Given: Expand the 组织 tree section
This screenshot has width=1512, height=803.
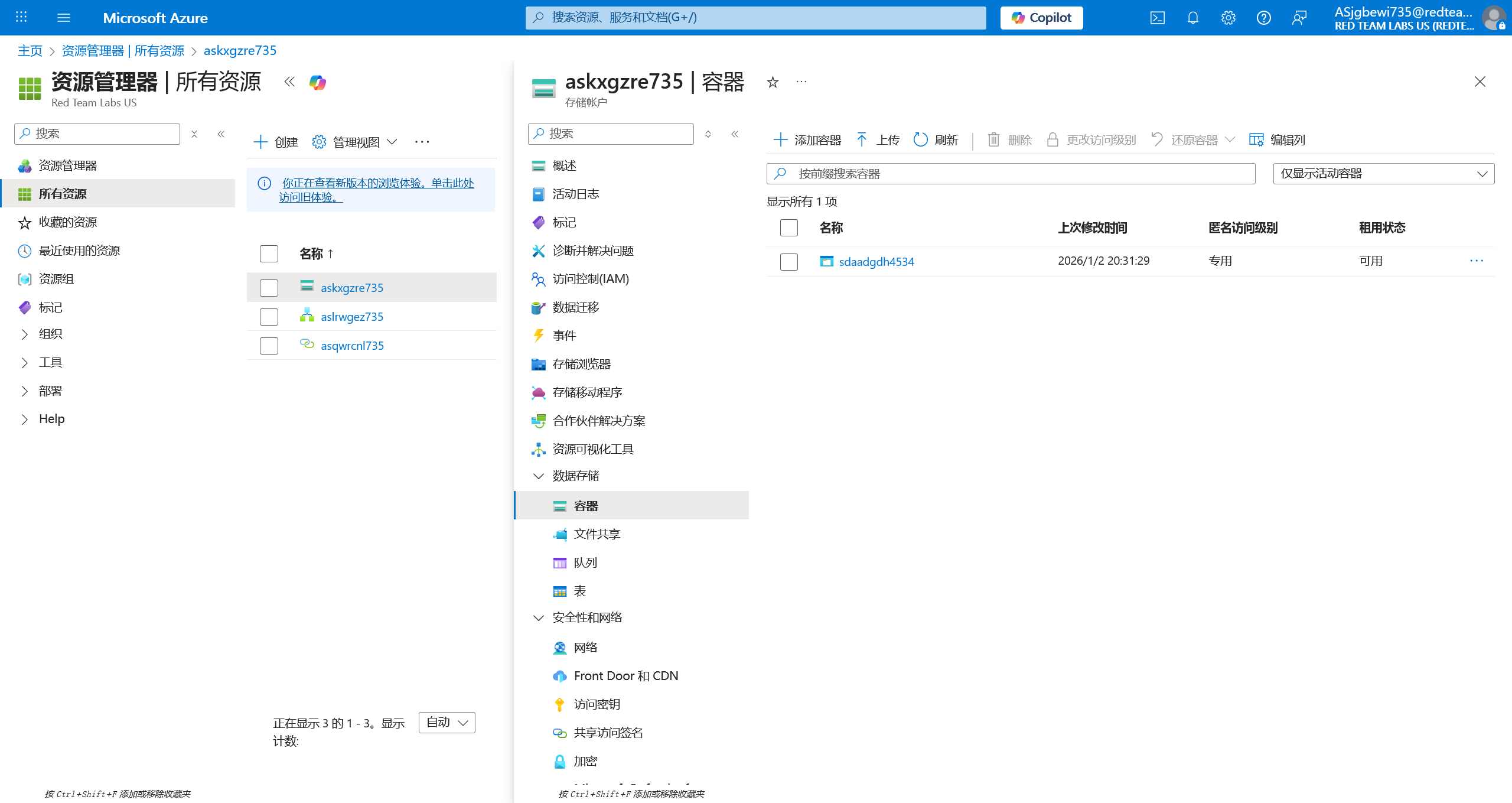Looking at the screenshot, I should (x=24, y=334).
